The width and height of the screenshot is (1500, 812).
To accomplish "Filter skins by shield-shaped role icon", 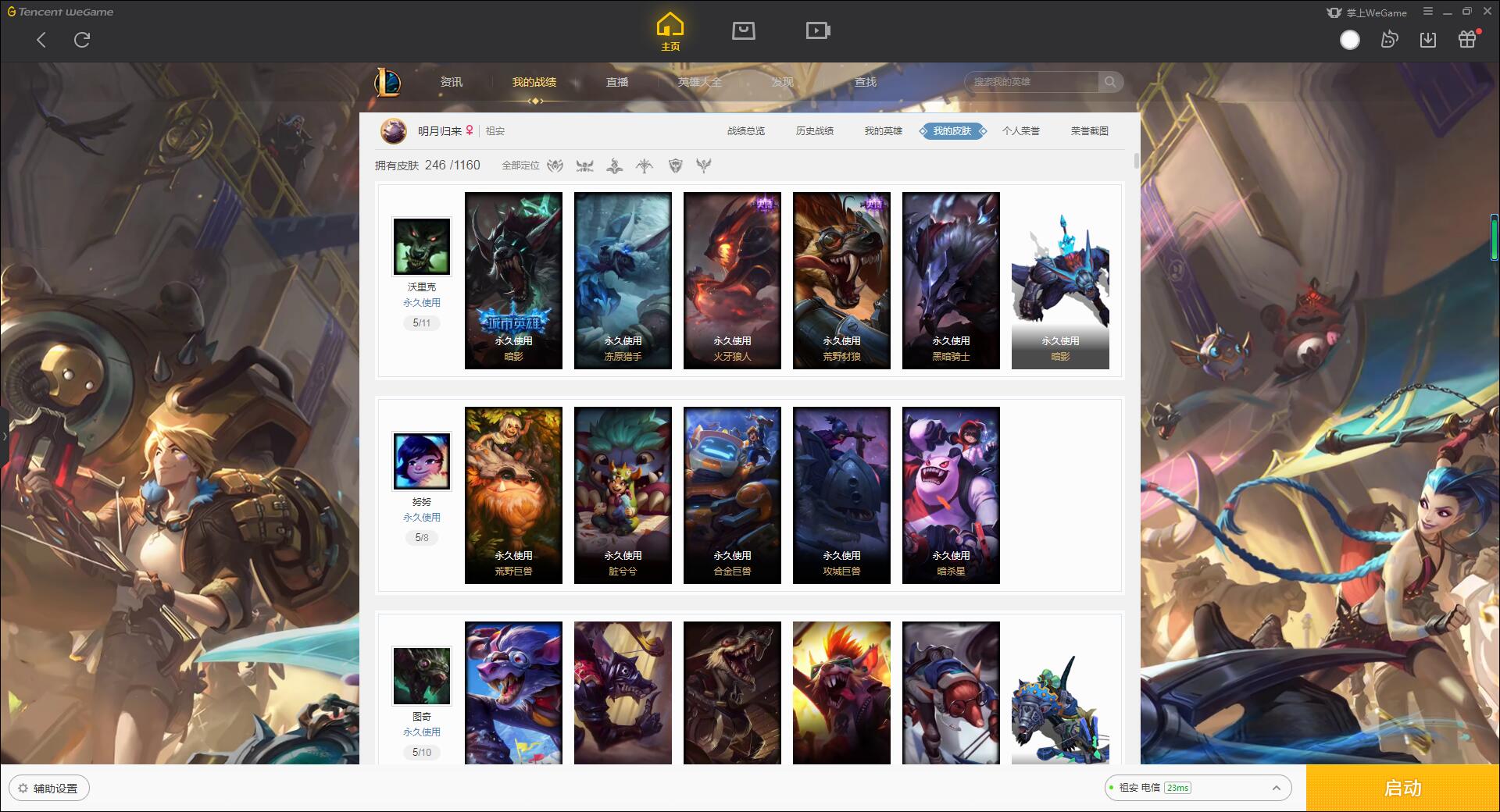I will click(x=676, y=166).
